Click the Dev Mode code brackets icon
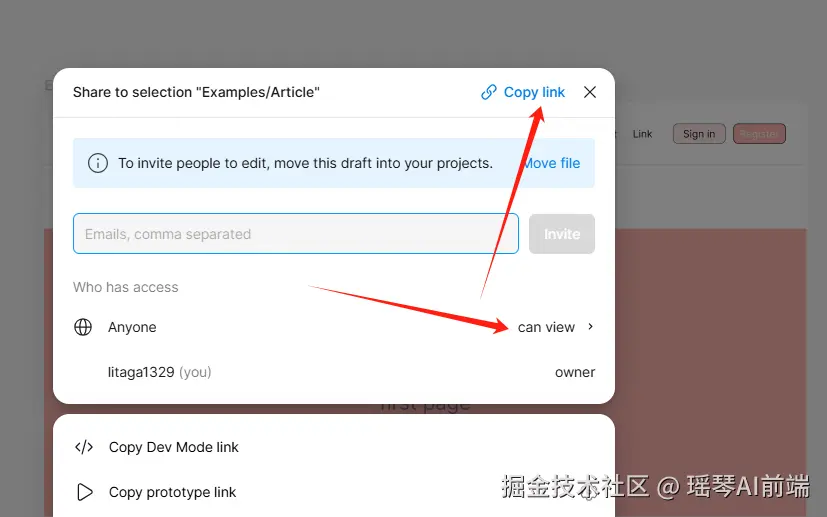827x517 pixels. pyautogui.click(x=84, y=447)
